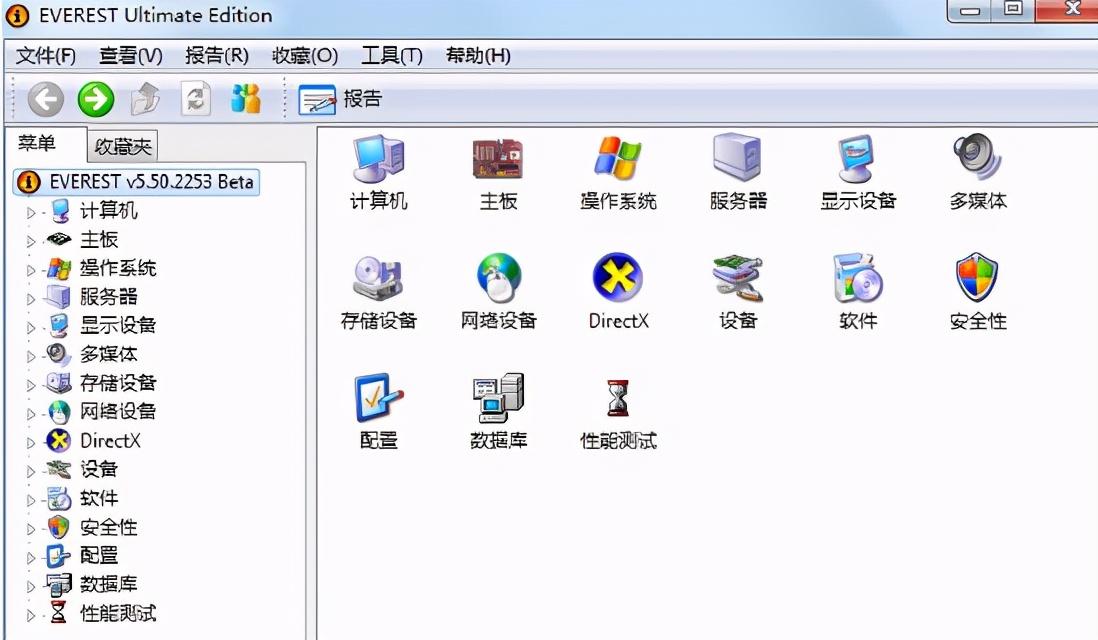Expand the 设备 tree node arrow

click(30, 471)
